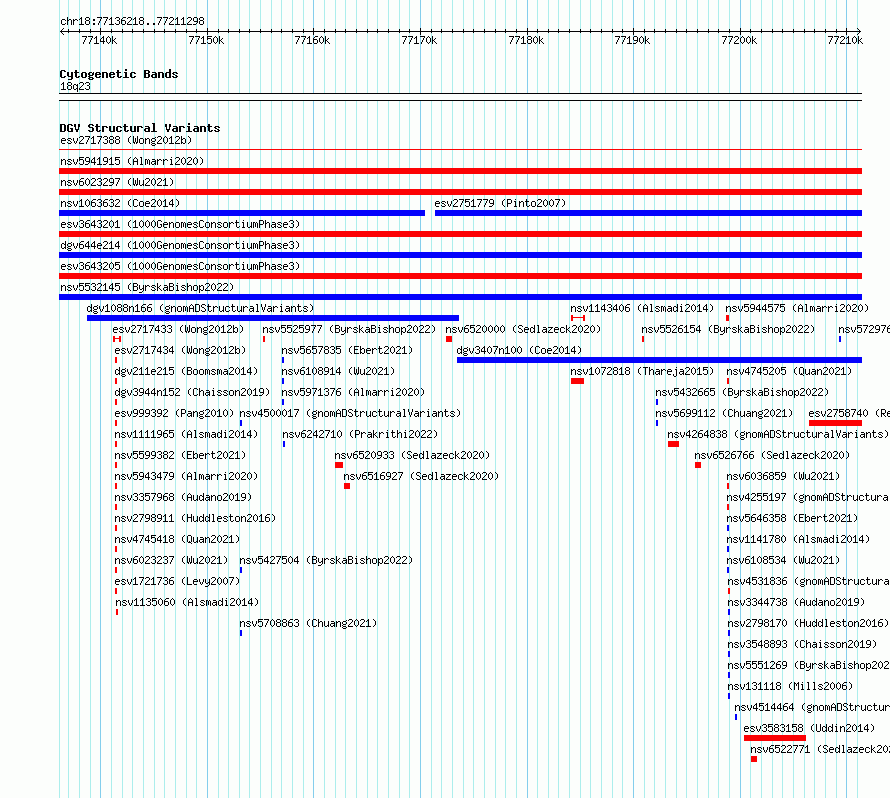Image resolution: width=890 pixels, height=798 pixels.
Task: Select nsv4500017 (gnomADStructuralVariants) label
Action: tap(350, 413)
